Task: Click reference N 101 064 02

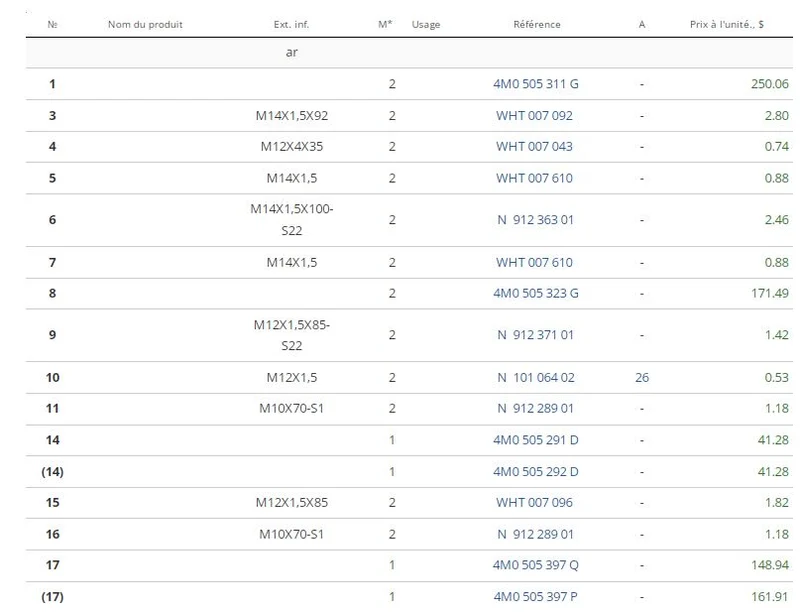Action: [x=536, y=378]
